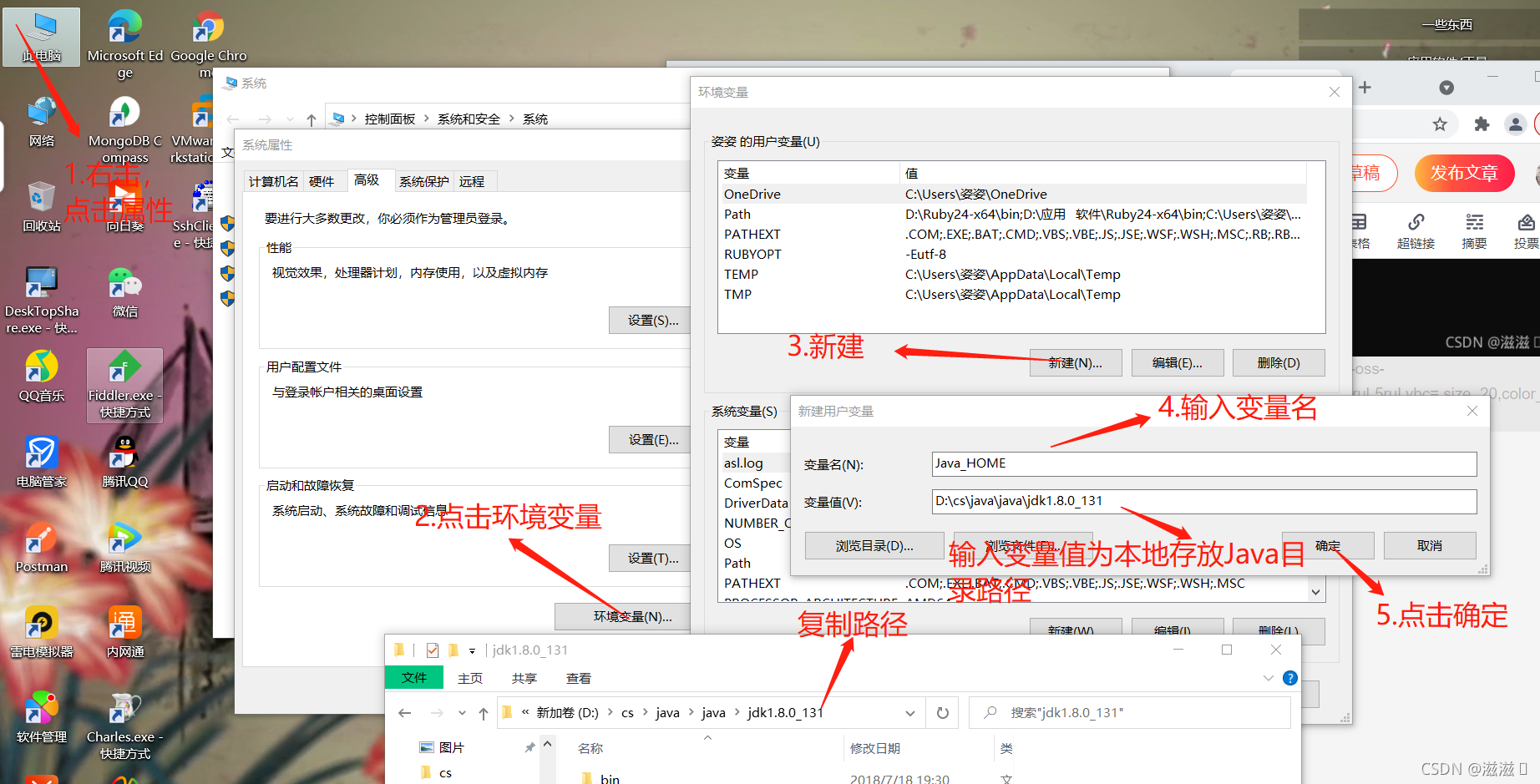
Task: Expand the 控制面板 breadcrumb chevron
Action: (x=427, y=119)
